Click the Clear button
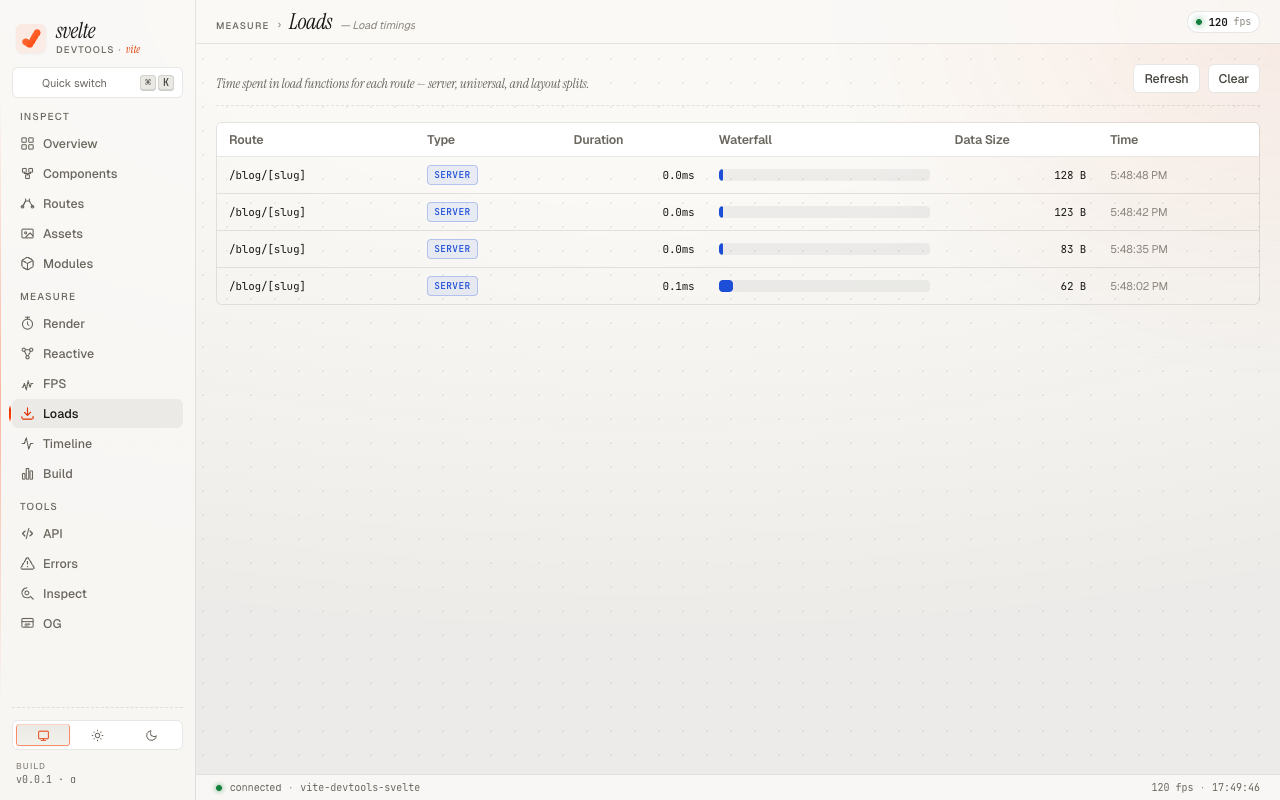 pos(1233,79)
